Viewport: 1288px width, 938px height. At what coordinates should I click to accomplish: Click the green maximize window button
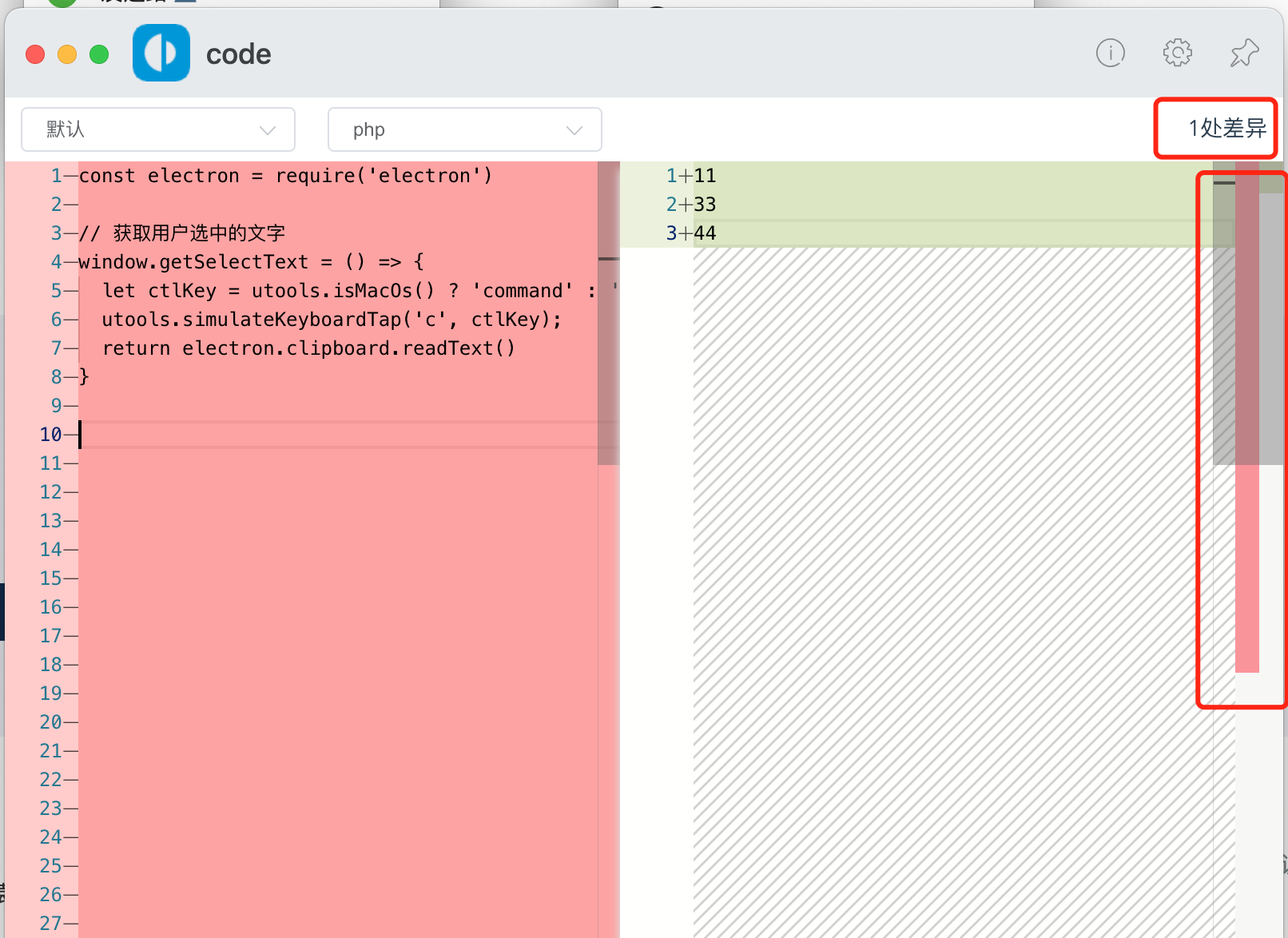point(99,54)
